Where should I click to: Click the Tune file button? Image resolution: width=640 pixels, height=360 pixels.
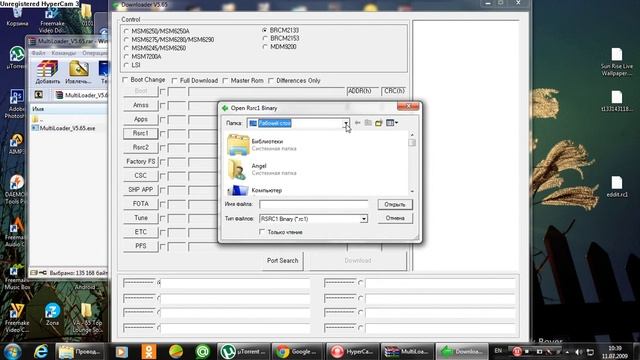pos(140,218)
